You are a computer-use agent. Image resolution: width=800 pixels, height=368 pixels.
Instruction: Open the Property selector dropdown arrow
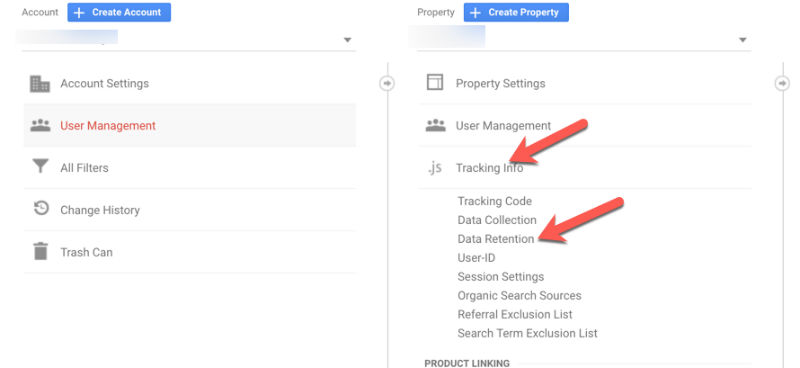coord(743,40)
